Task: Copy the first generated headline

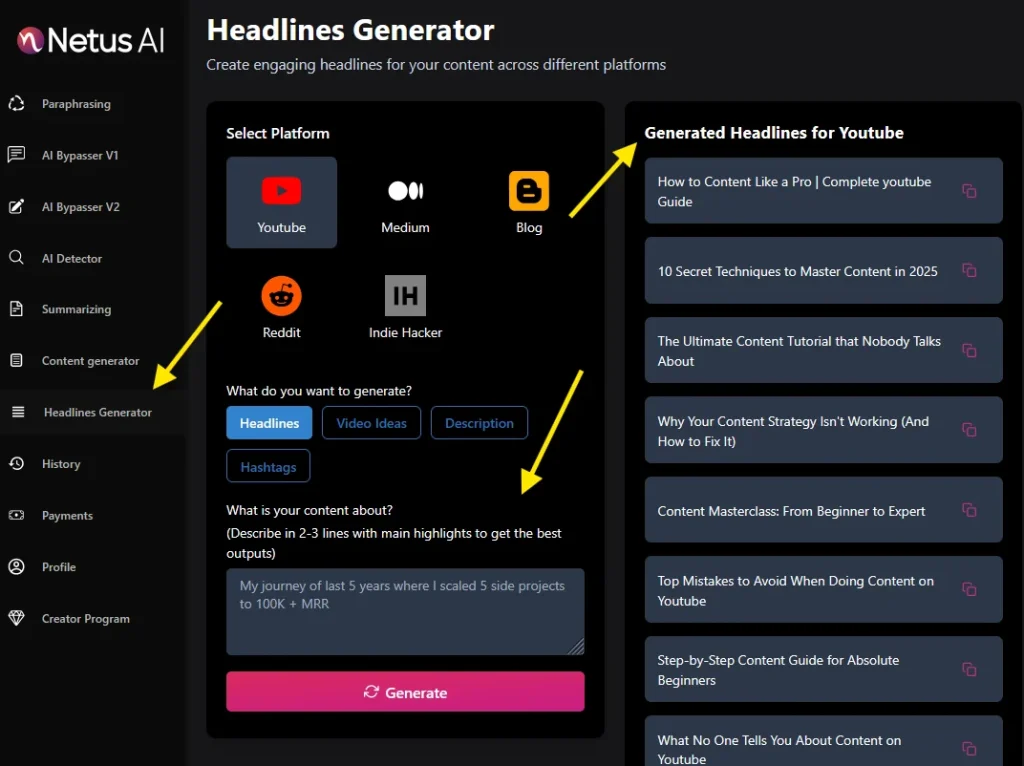Action: [969, 190]
